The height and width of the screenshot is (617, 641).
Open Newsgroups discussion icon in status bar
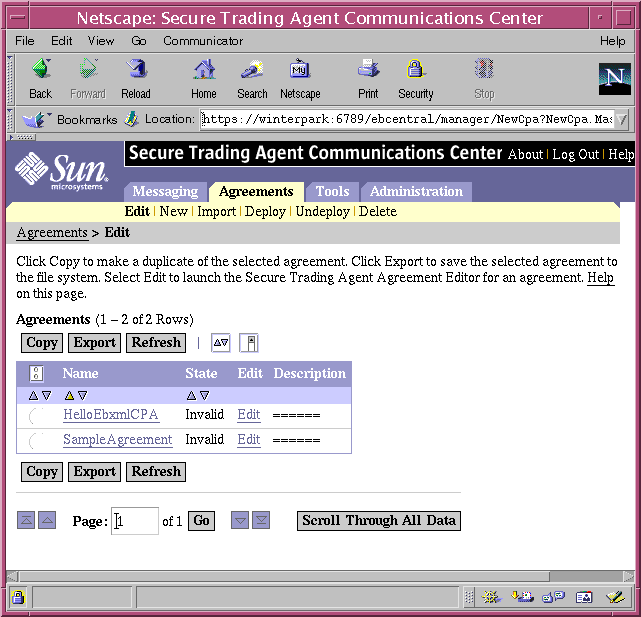click(553, 597)
